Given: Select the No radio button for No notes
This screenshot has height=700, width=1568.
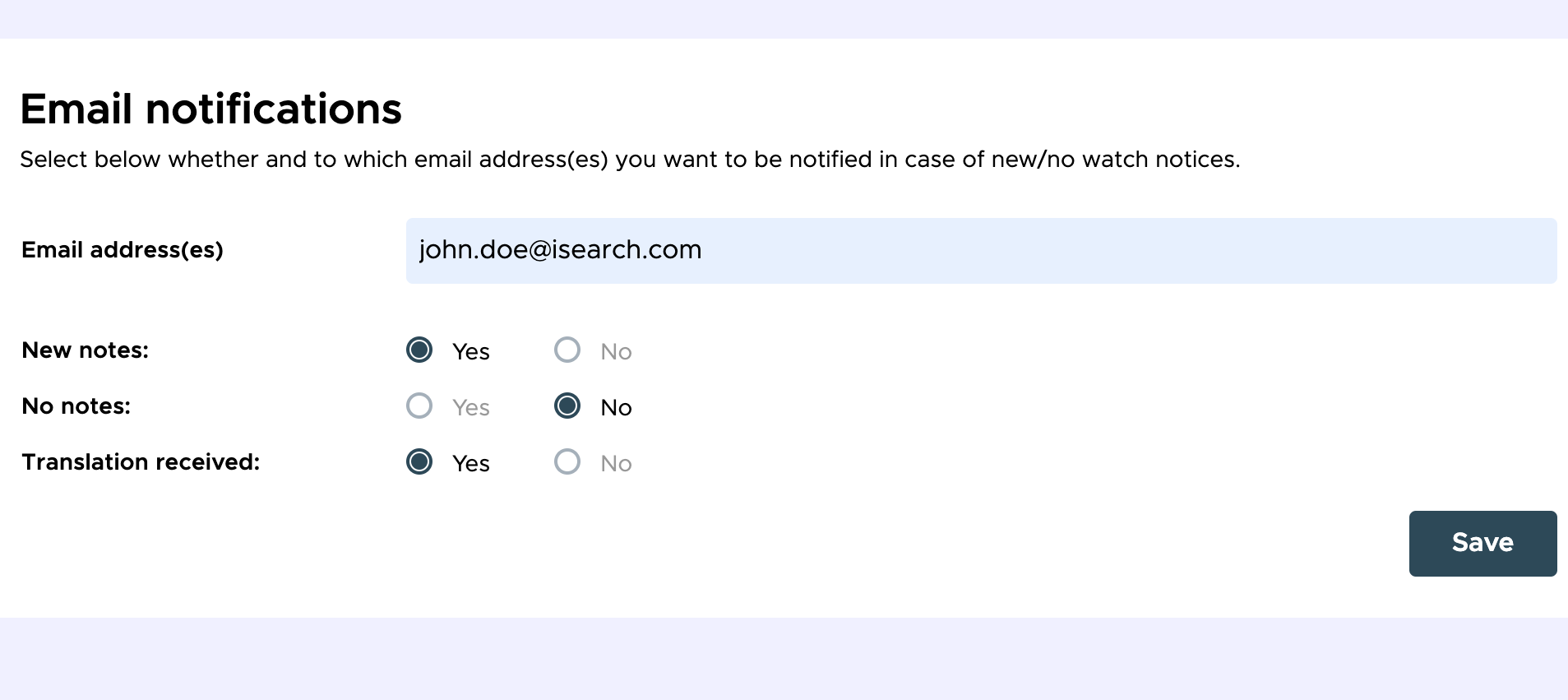Looking at the screenshot, I should click(x=567, y=406).
